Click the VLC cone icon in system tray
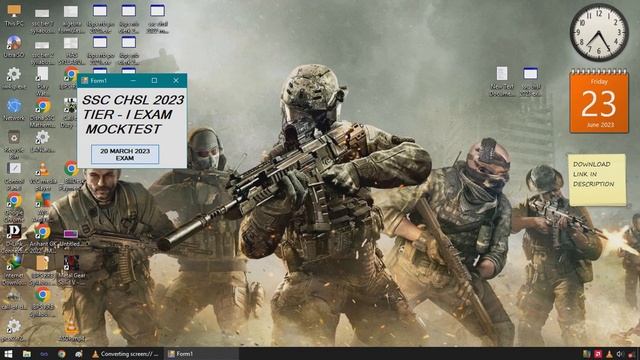The image size is (640, 360). 609,354
